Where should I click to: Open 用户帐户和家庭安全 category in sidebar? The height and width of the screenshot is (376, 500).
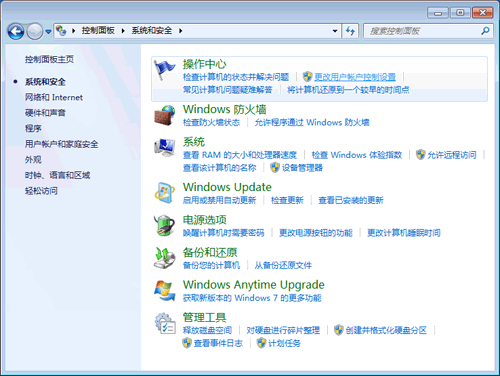[x=61, y=144]
